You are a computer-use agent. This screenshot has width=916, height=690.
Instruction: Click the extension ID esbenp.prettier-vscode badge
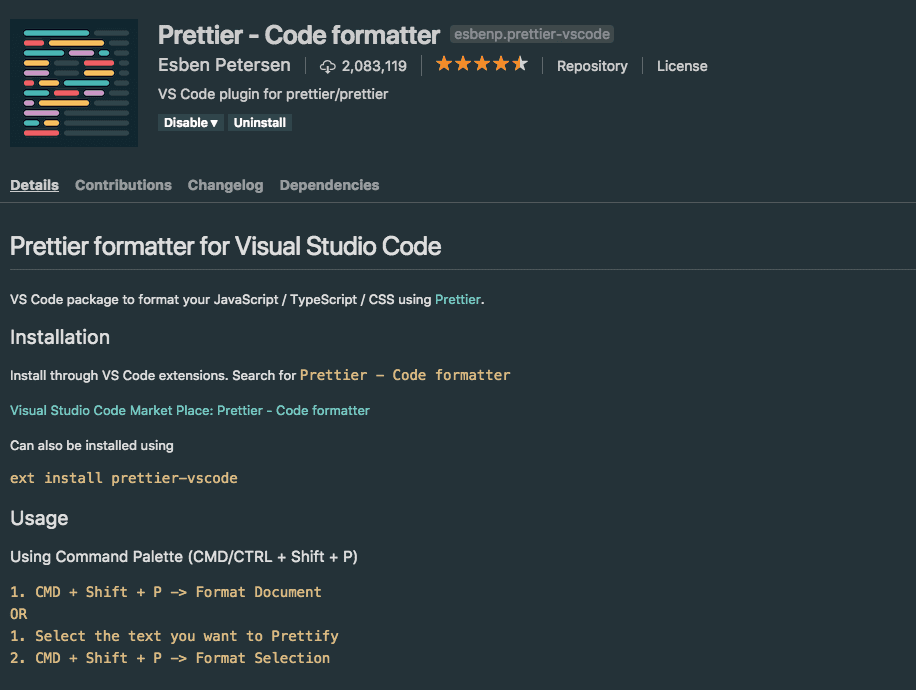[x=532, y=34]
